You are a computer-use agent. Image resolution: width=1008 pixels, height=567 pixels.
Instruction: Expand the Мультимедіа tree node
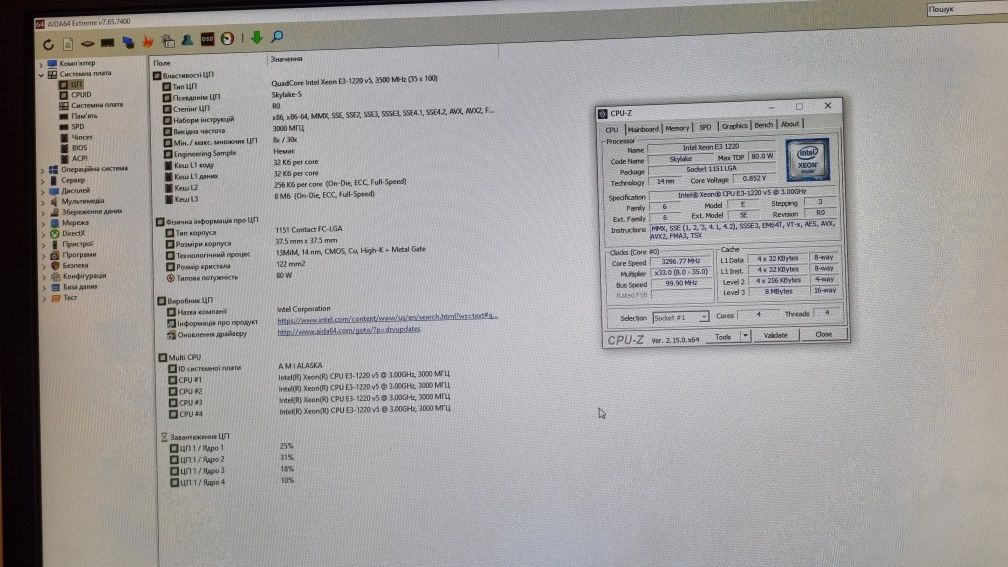44,202
